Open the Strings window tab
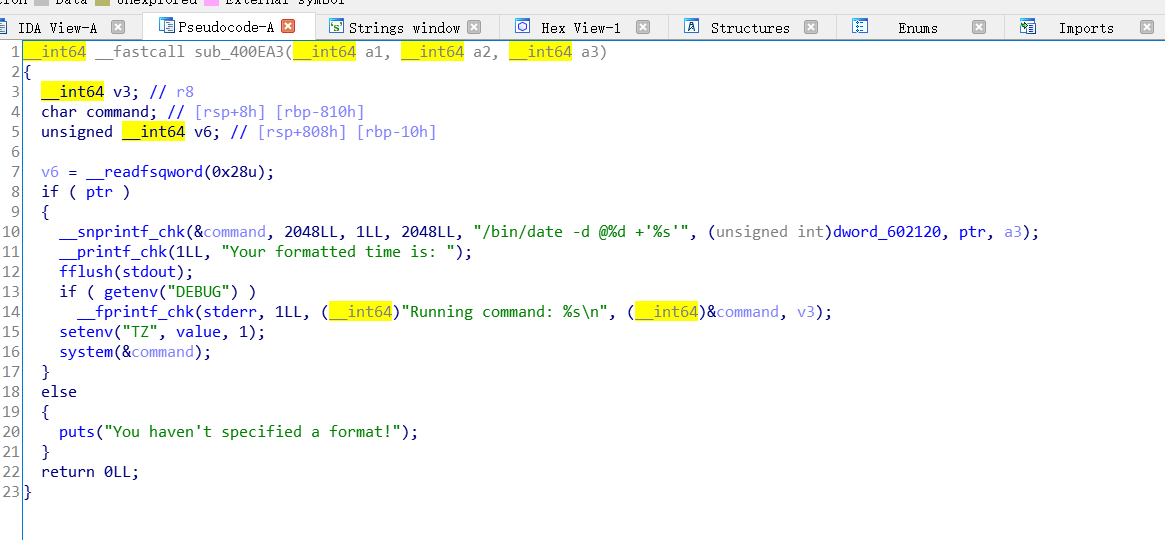The width and height of the screenshot is (1165, 540). [404, 27]
